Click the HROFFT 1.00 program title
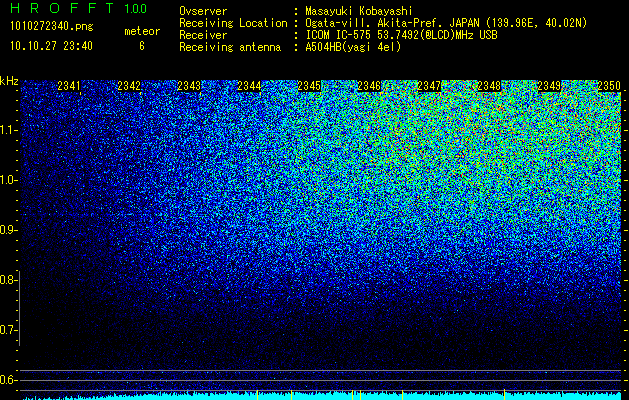This screenshot has width=629, height=400. click(78, 8)
